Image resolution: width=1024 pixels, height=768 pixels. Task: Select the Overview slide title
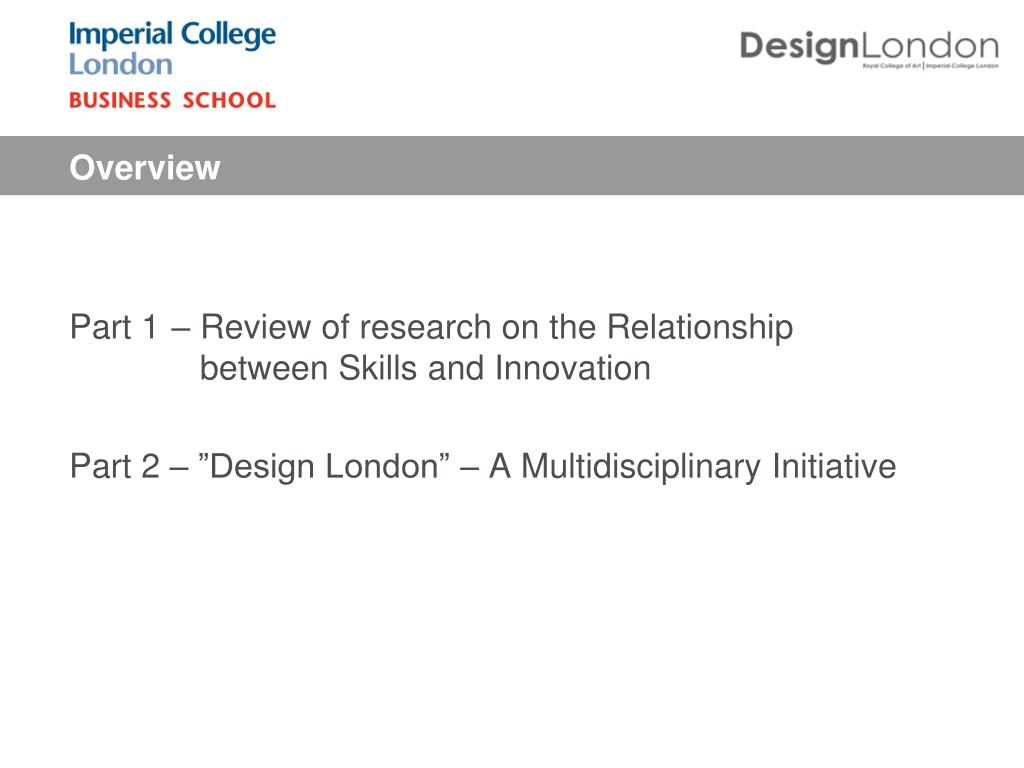(x=145, y=167)
